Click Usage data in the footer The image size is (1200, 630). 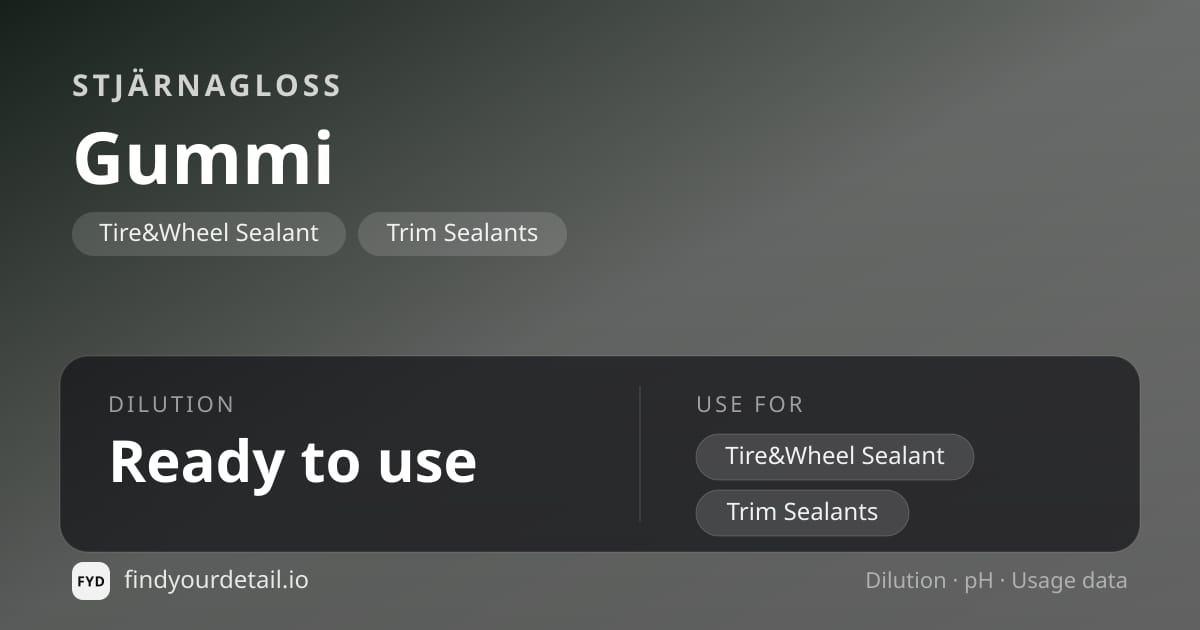[x=1069, y=581]
